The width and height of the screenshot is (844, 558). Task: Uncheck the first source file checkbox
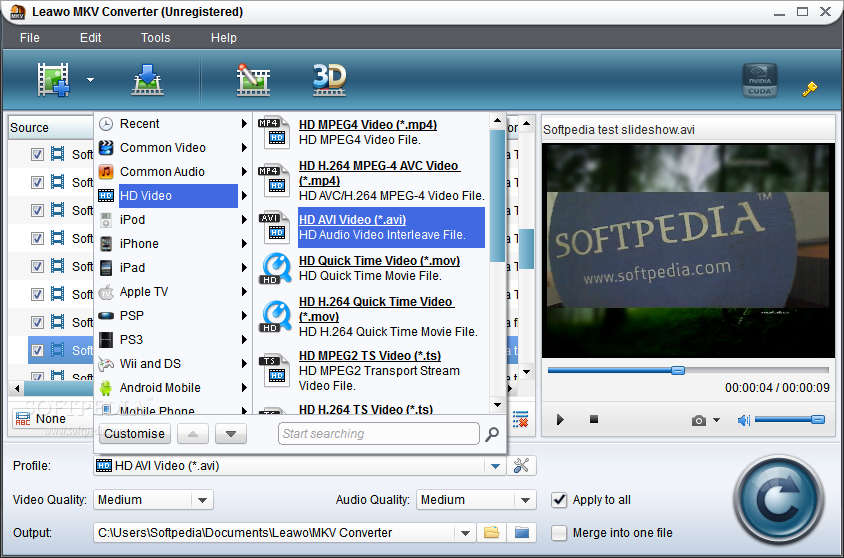tap(37, 154)
